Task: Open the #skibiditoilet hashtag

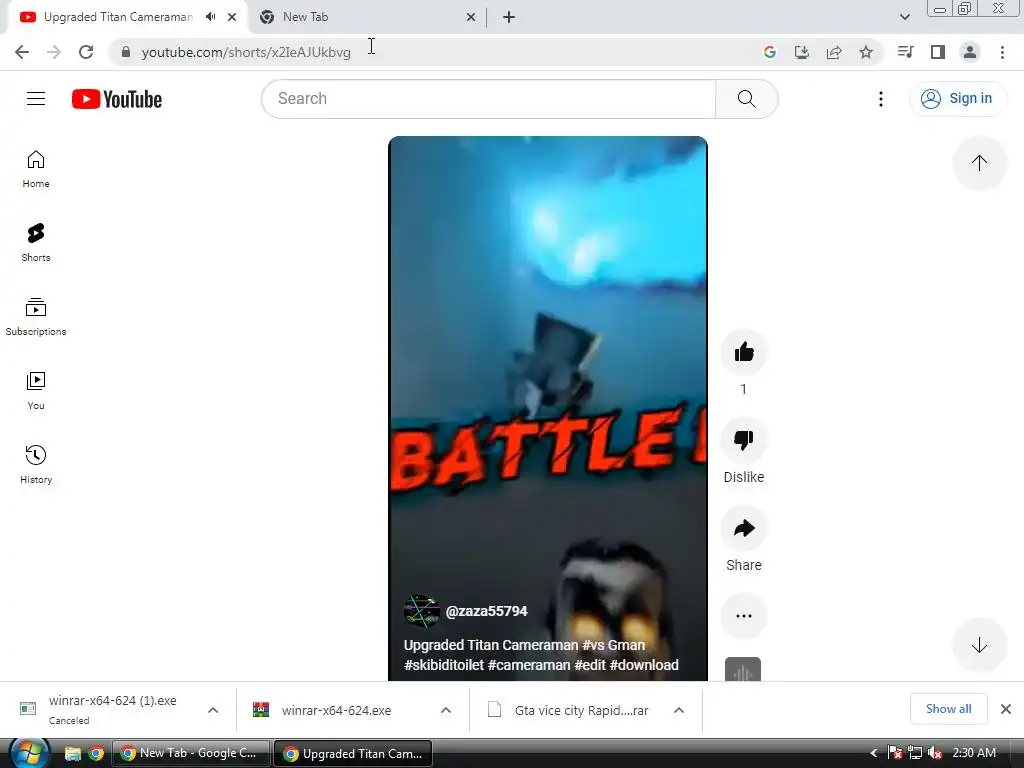Action: (444, 665)
